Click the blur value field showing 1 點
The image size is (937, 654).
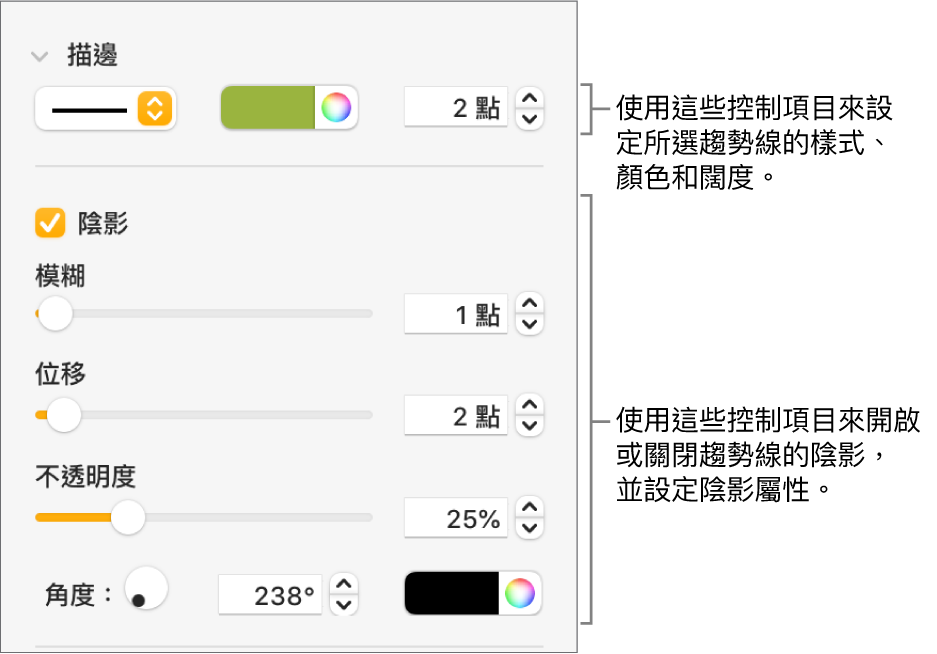click(456, 315)
